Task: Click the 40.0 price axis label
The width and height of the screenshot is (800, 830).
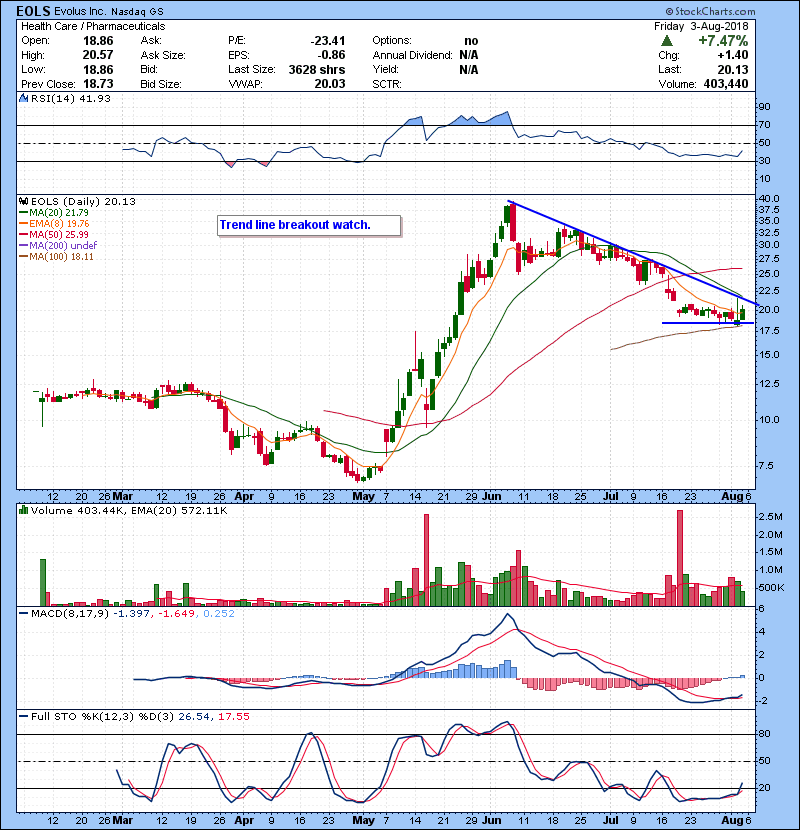Action: point(769,199)
